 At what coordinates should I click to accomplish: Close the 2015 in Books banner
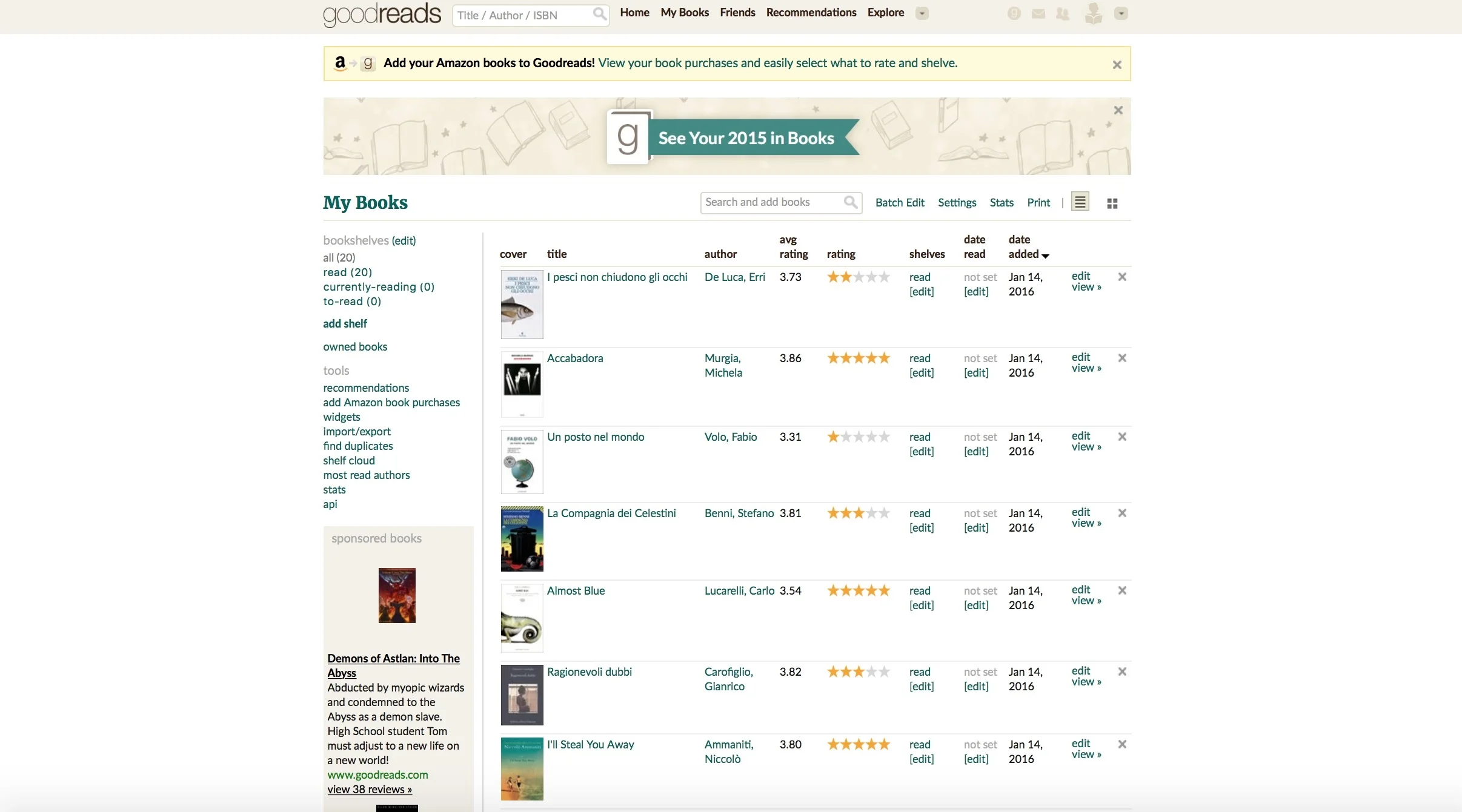click(1118, 110)
